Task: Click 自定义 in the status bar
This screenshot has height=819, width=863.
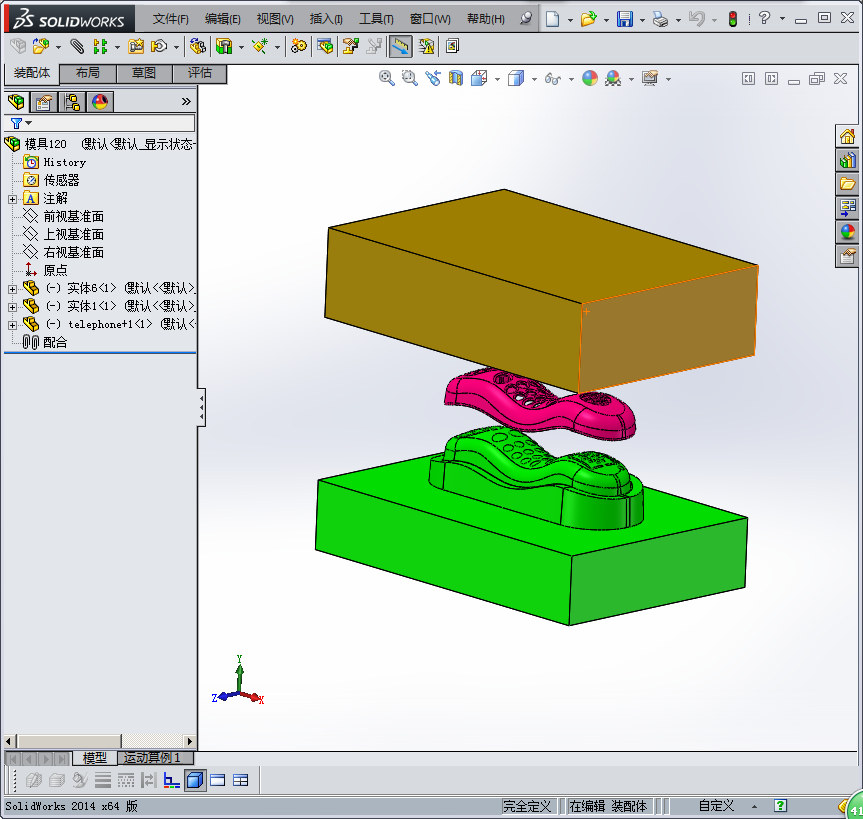Action: tap(716, 805)
